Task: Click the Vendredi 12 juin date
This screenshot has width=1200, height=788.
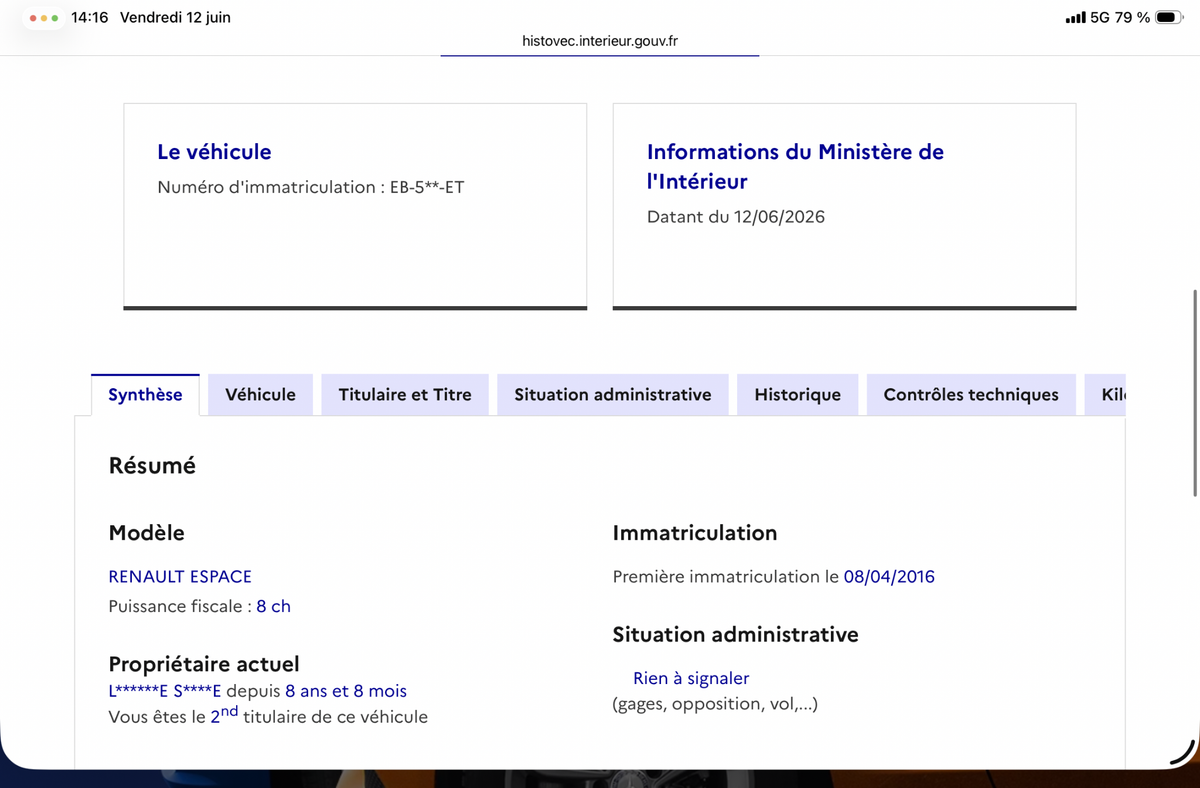Action: click(175, 17)
